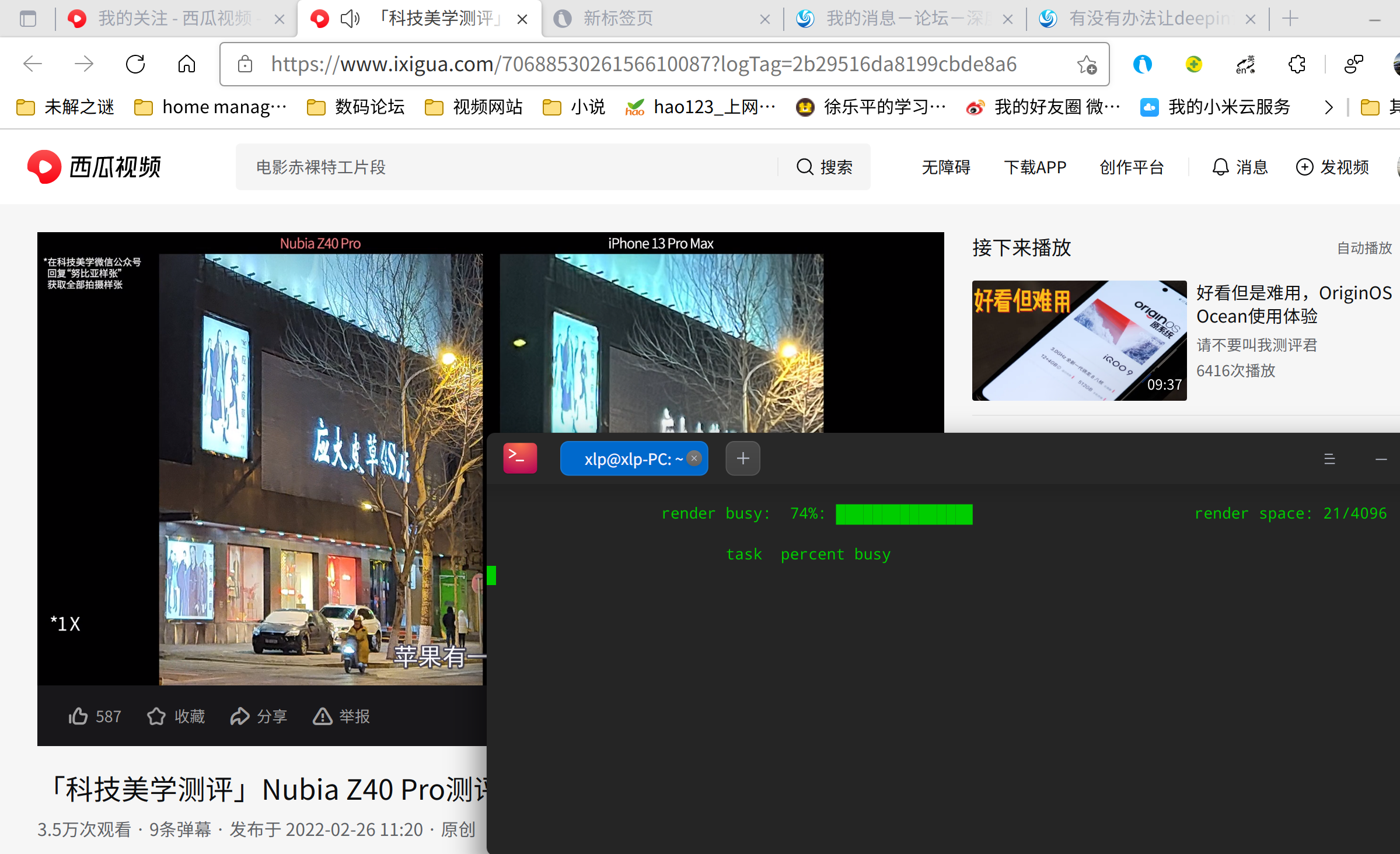Screen dimensions: 1400x854
Task: Open a new terminal tab with plus icon
Action: pos(742,458)
